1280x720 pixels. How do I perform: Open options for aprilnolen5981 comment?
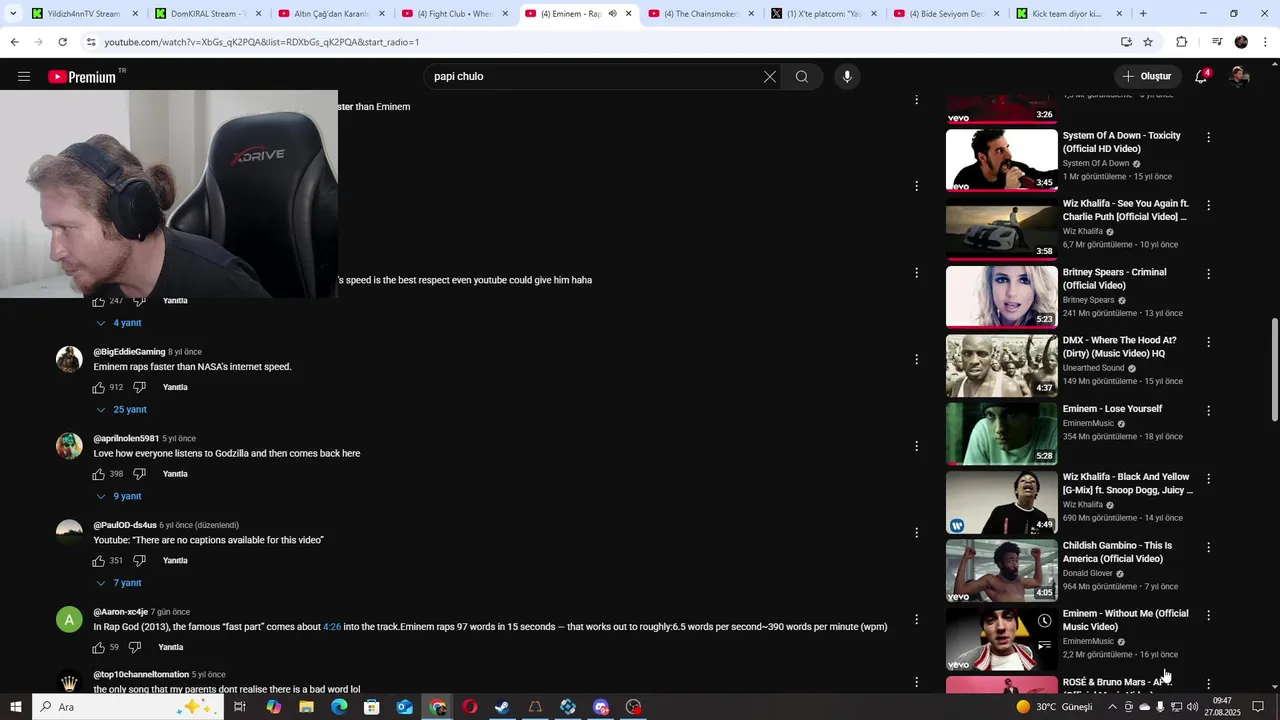[x=916, y=446]
